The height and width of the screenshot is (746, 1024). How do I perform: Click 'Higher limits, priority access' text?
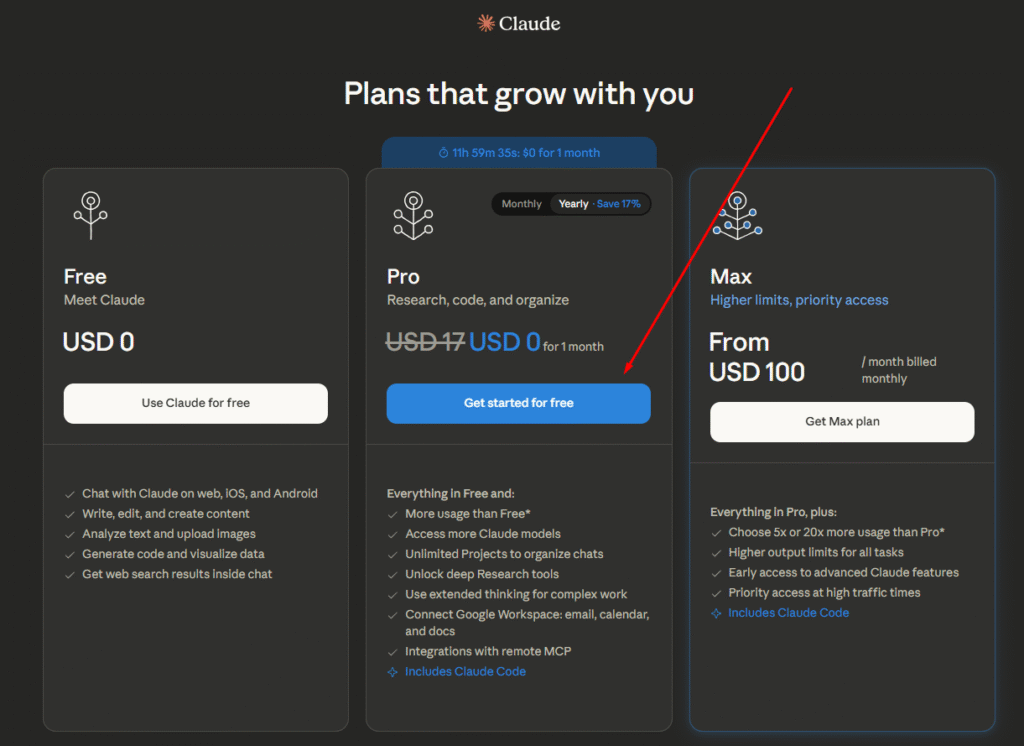799,300
